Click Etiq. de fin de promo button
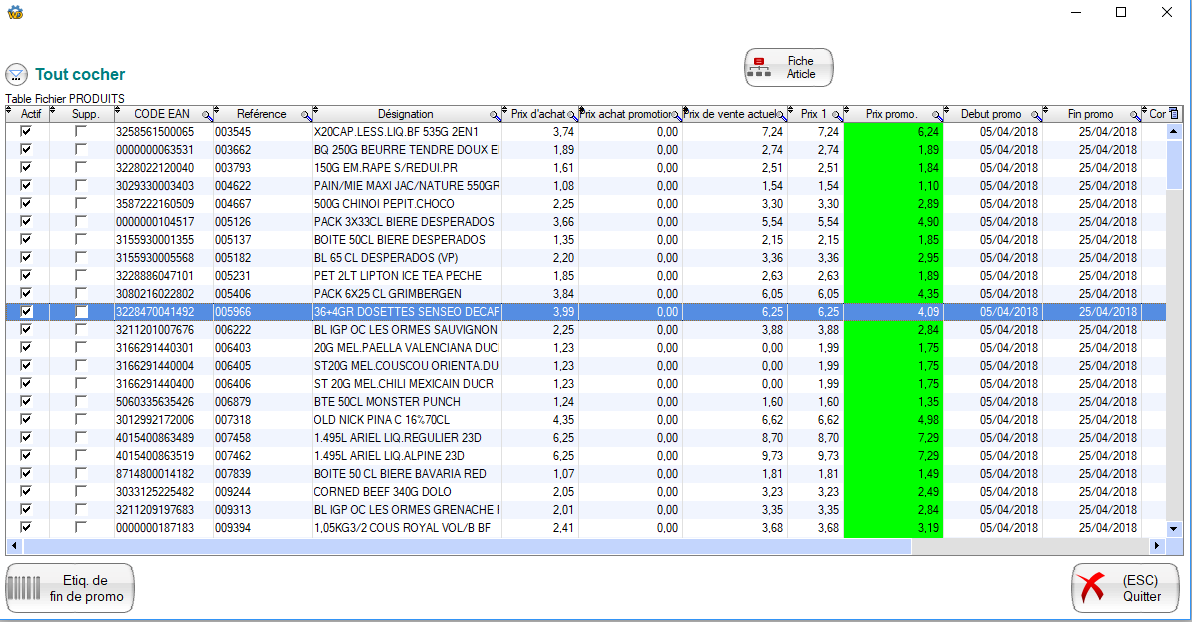1192x622 pixels. (70, 588)
